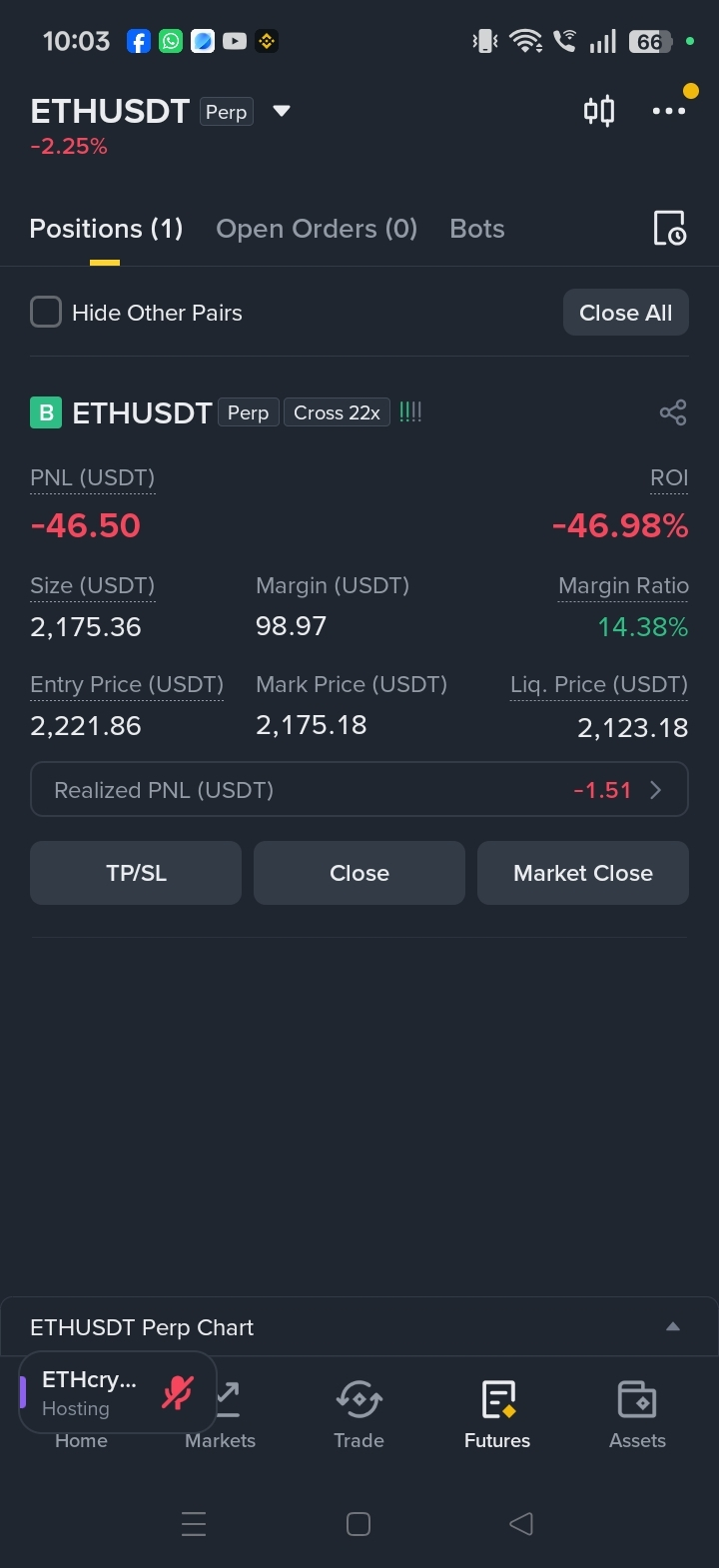719x1568 pixels.
Task: Check the Hide Other Pairs checkbox
Action: 46,313
